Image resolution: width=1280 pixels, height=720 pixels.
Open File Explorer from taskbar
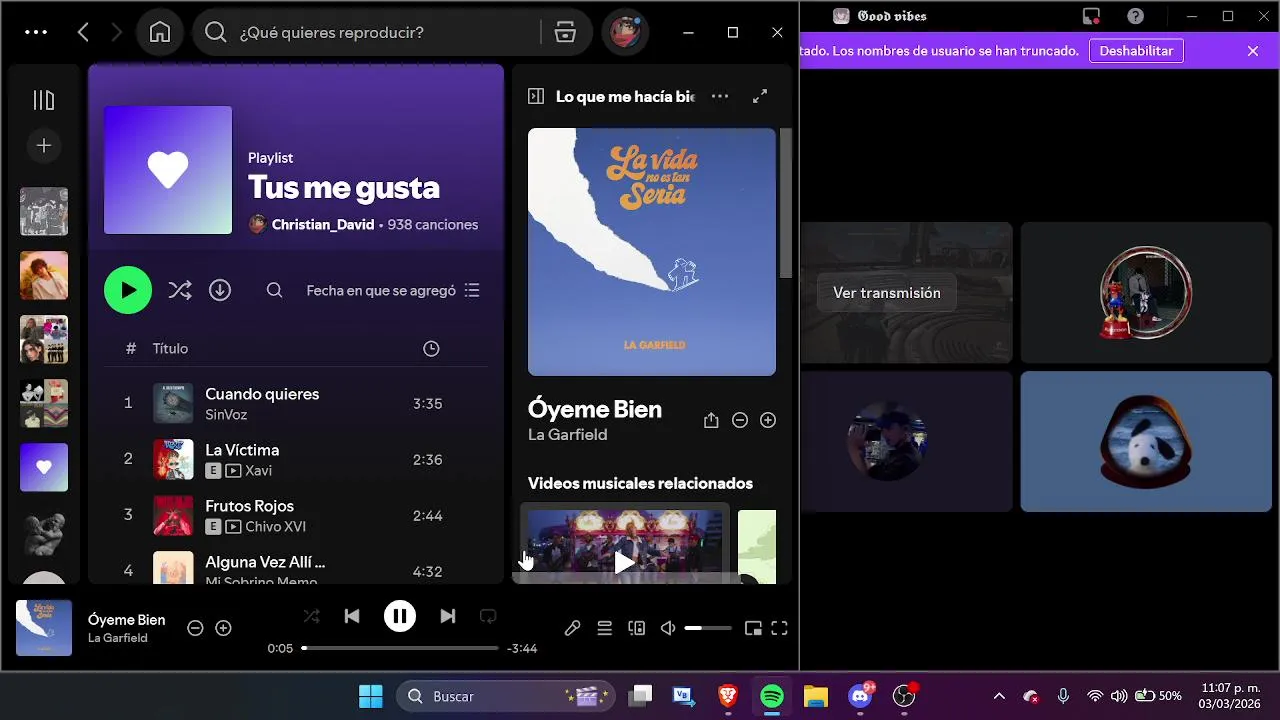point(816,696)
